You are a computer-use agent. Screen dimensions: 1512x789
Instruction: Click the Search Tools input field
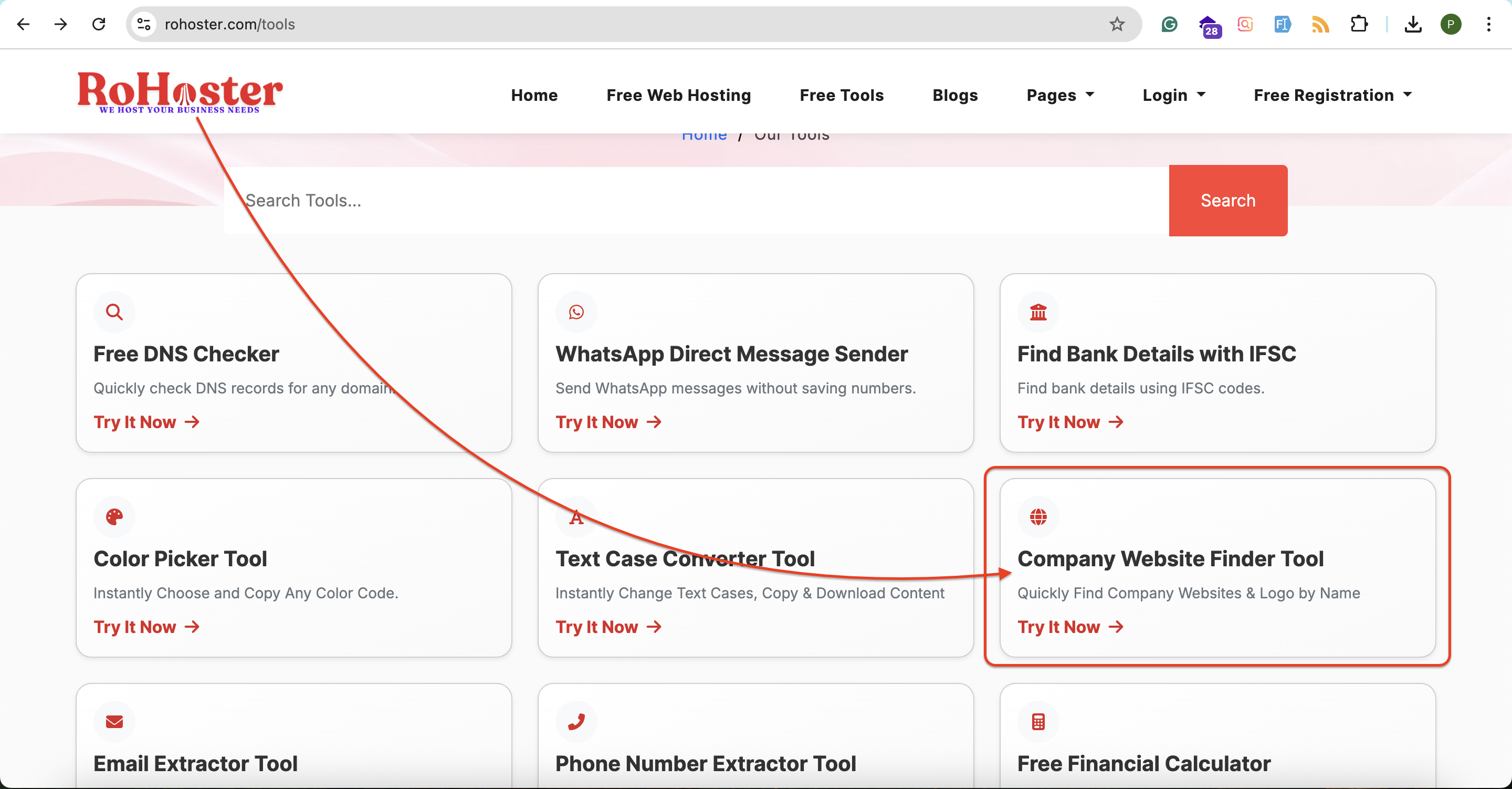click(697, 200)
